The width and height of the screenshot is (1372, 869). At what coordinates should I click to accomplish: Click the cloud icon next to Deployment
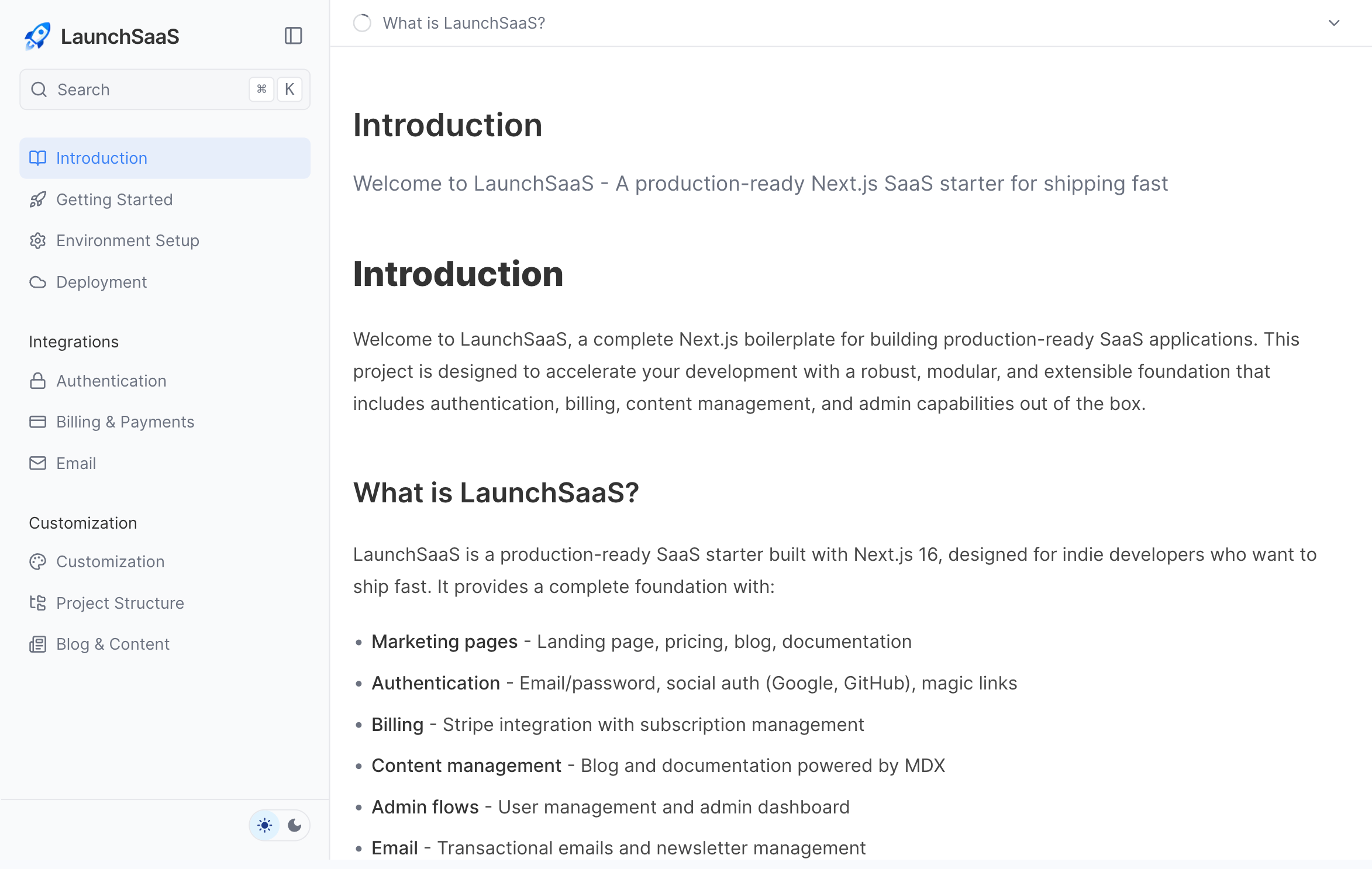coord(37,282)
